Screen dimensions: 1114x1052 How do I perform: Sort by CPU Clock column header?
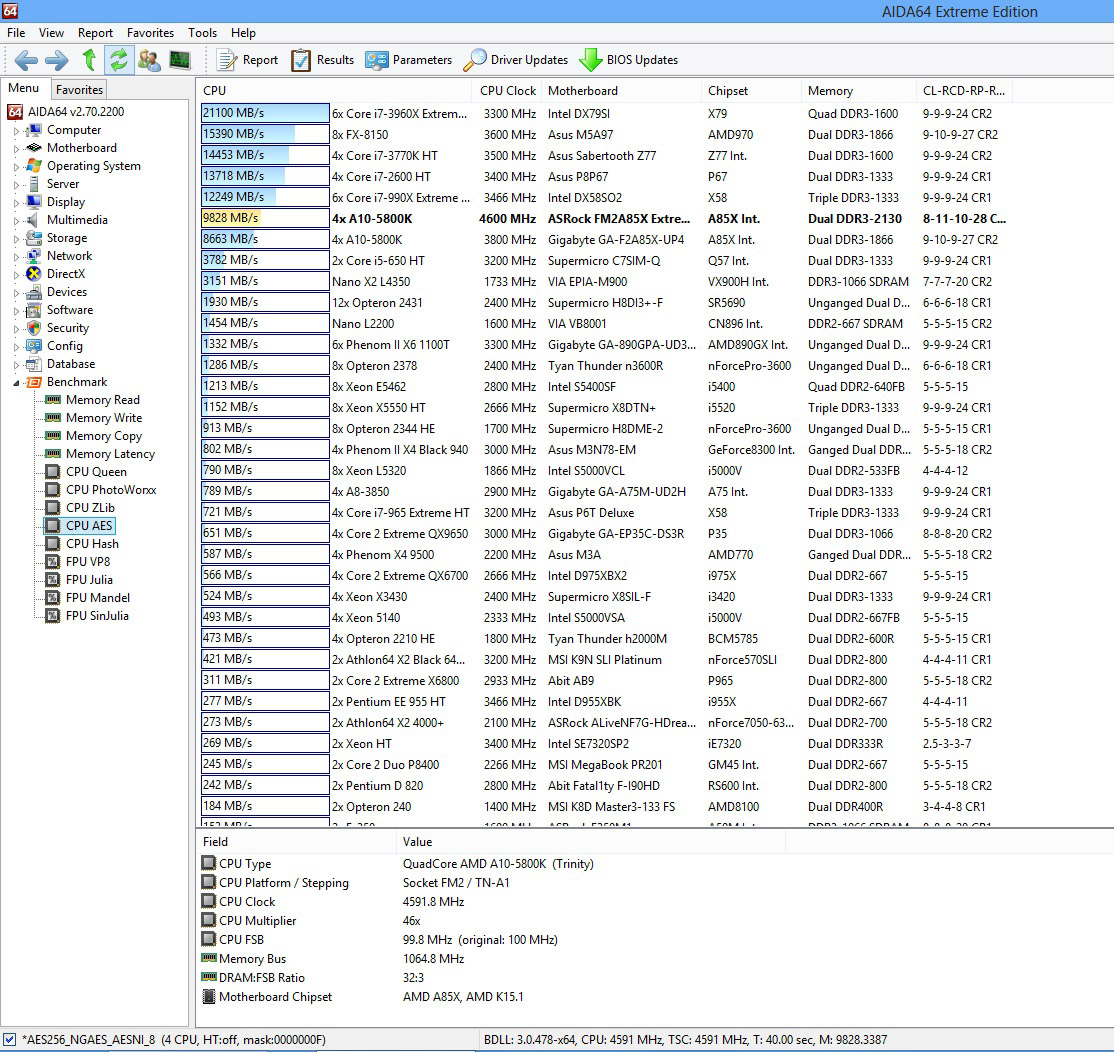pyautogui.click(x=507, y=91)
